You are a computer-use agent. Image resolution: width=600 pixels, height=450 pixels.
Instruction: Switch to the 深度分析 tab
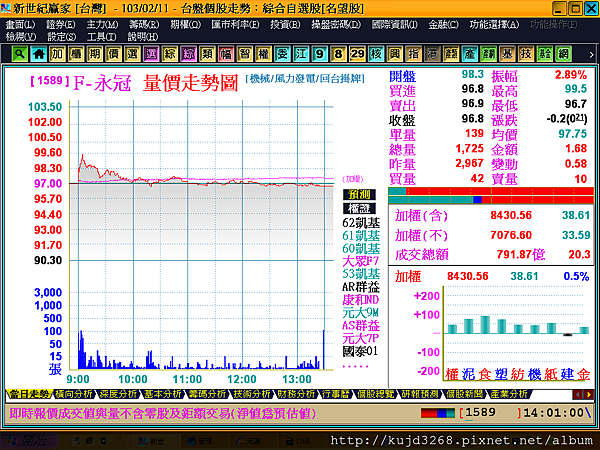click(118, 394)
